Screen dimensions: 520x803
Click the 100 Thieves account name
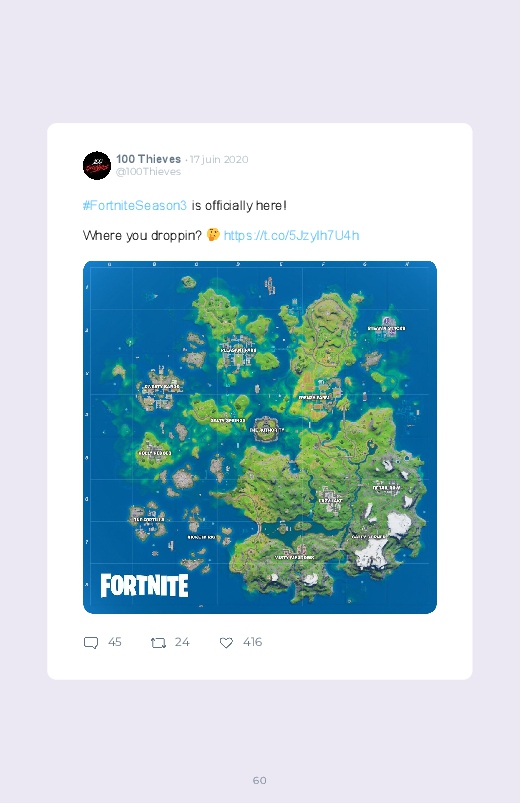point(149,159)
